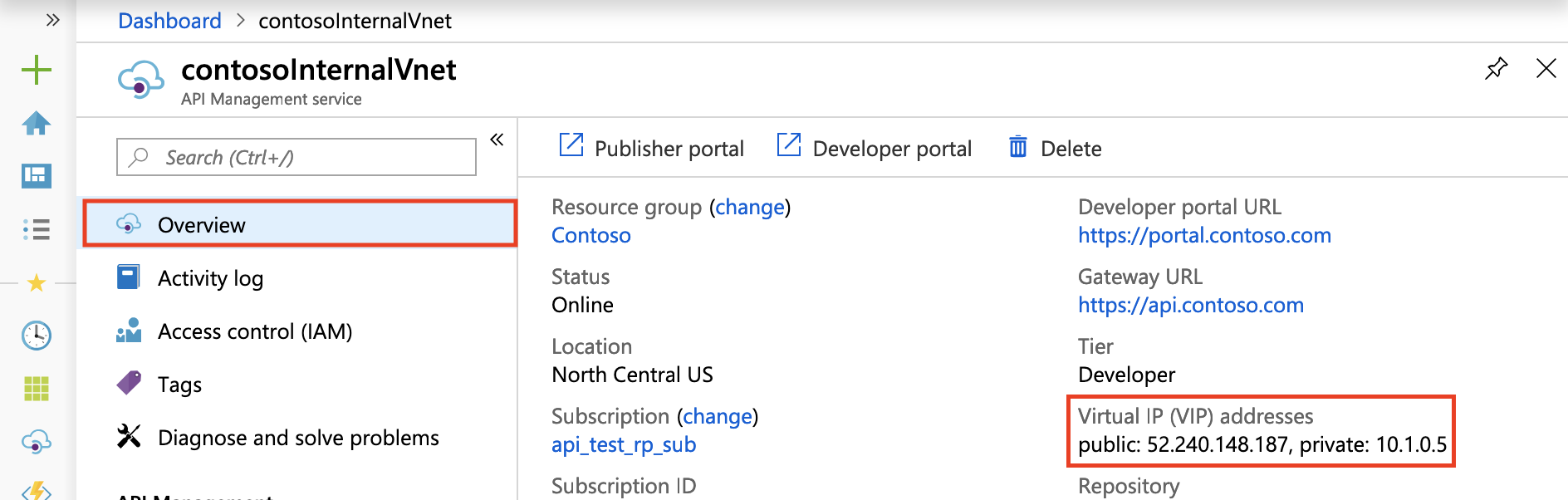Image resolution: width=1568 pixels, height=500 pixels.
Task: Click the Developer portal external link icon
Action: point(789,145)
